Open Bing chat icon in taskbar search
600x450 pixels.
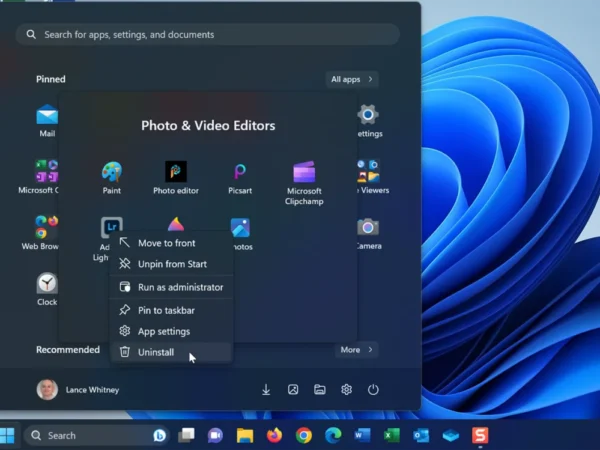159,435
